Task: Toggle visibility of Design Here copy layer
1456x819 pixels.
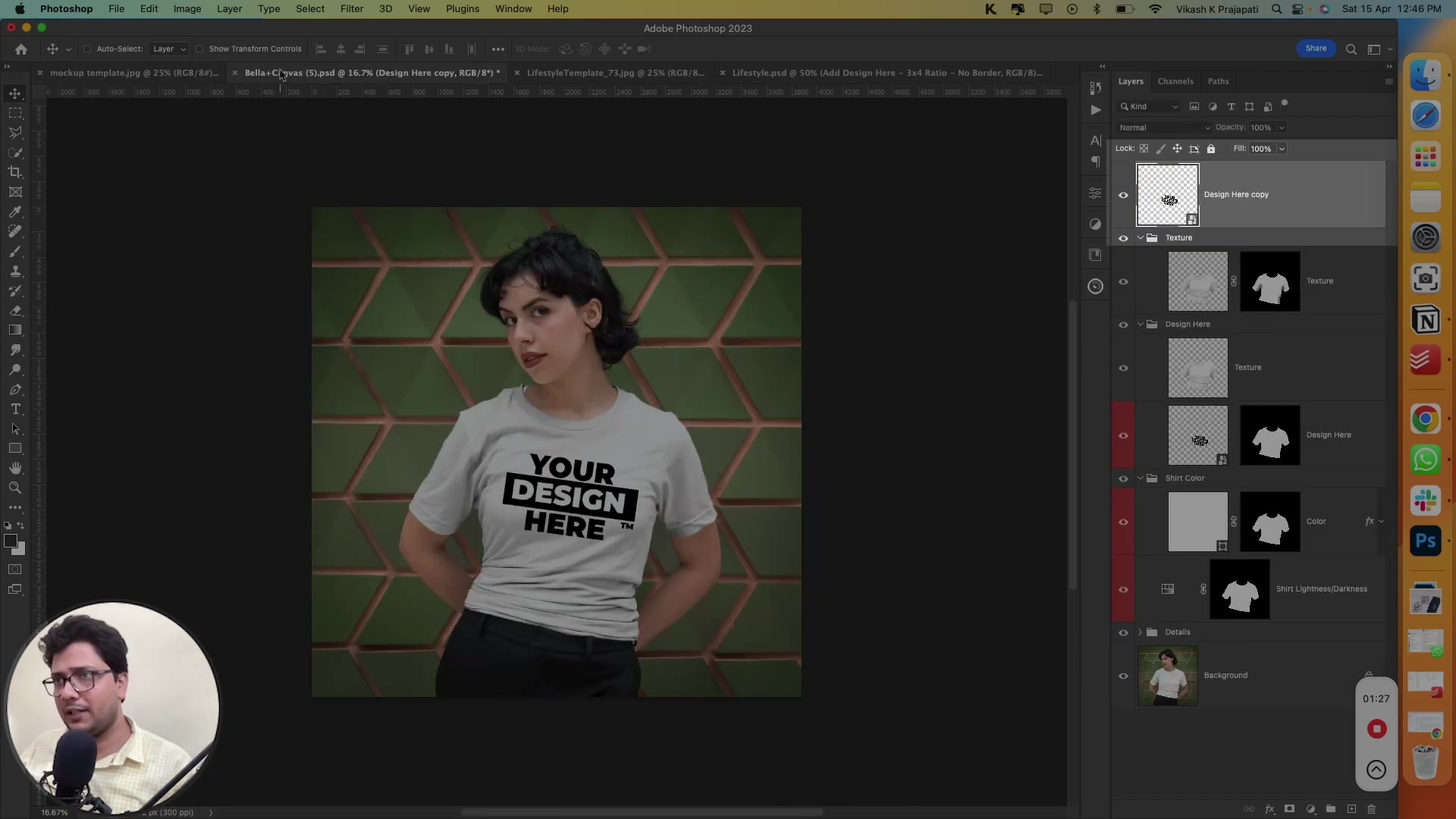Action: [x=1123, y=195]
